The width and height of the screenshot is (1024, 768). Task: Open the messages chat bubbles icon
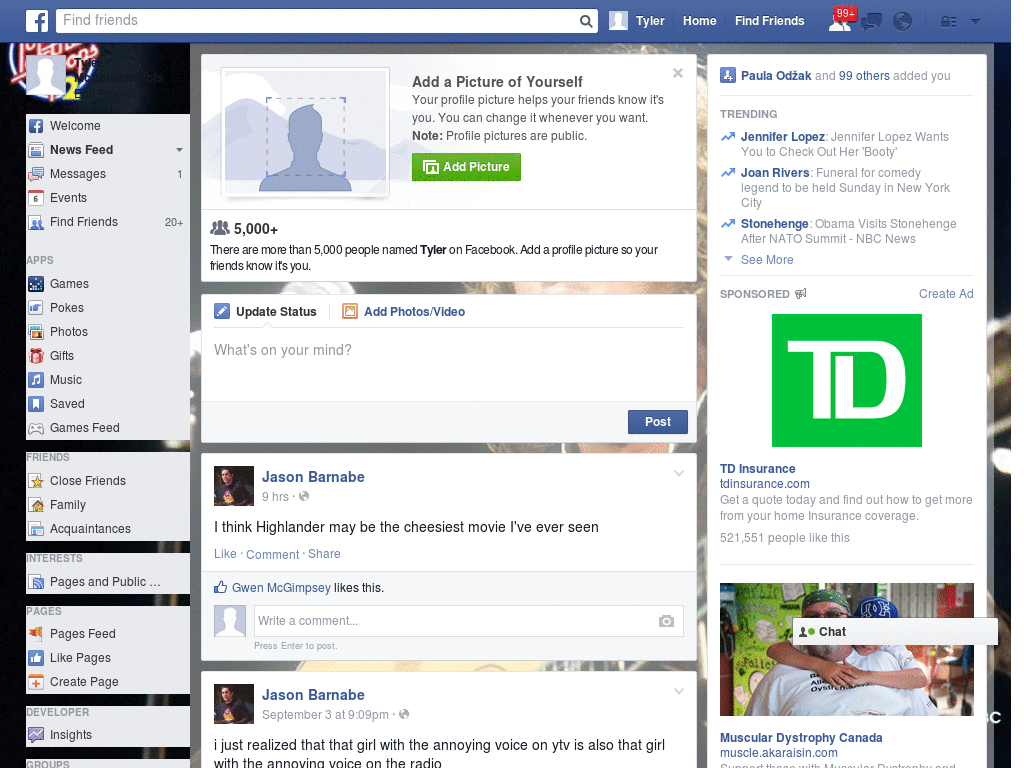(x=871, y=22)
